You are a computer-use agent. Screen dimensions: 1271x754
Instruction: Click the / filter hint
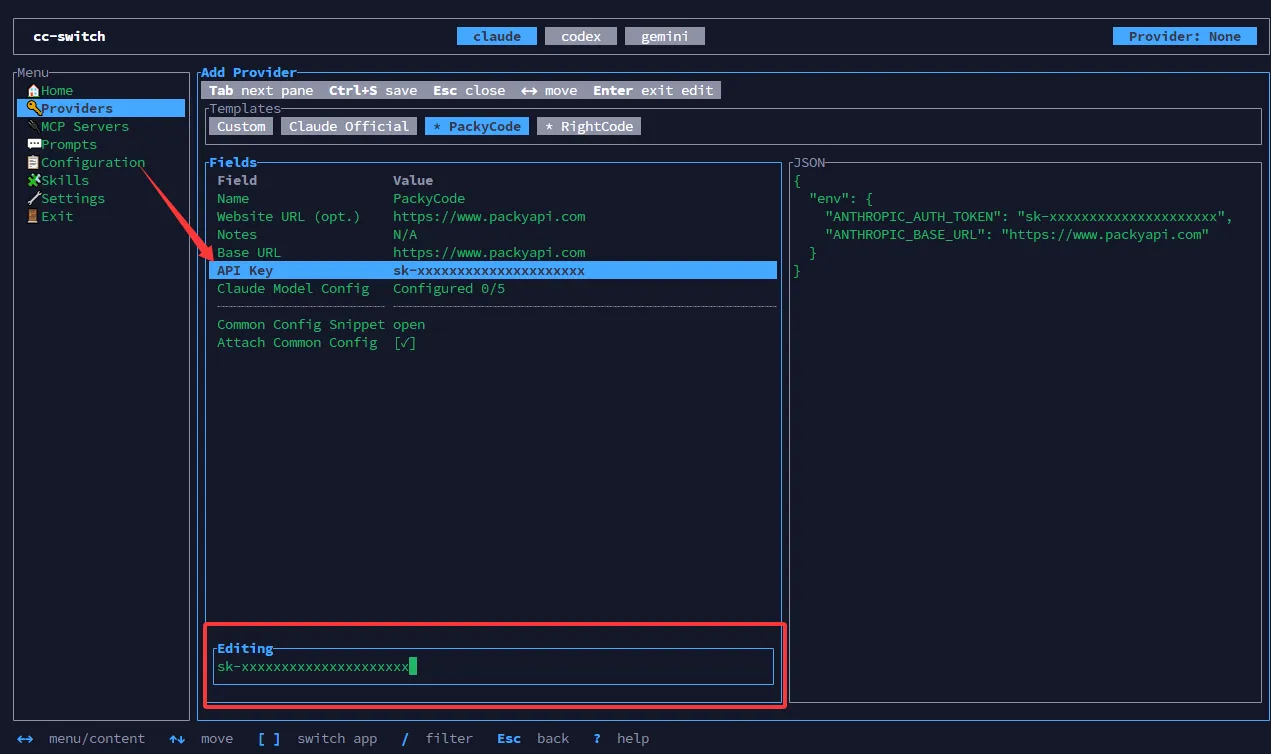pos(437,738)
